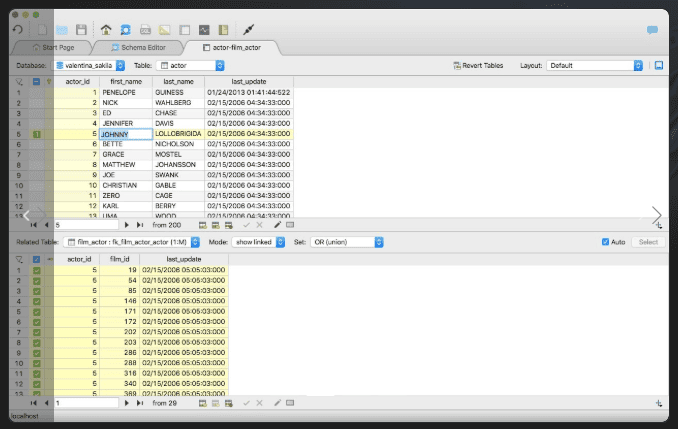Click the X cancel icon in actor grid footer

point(259,225)
